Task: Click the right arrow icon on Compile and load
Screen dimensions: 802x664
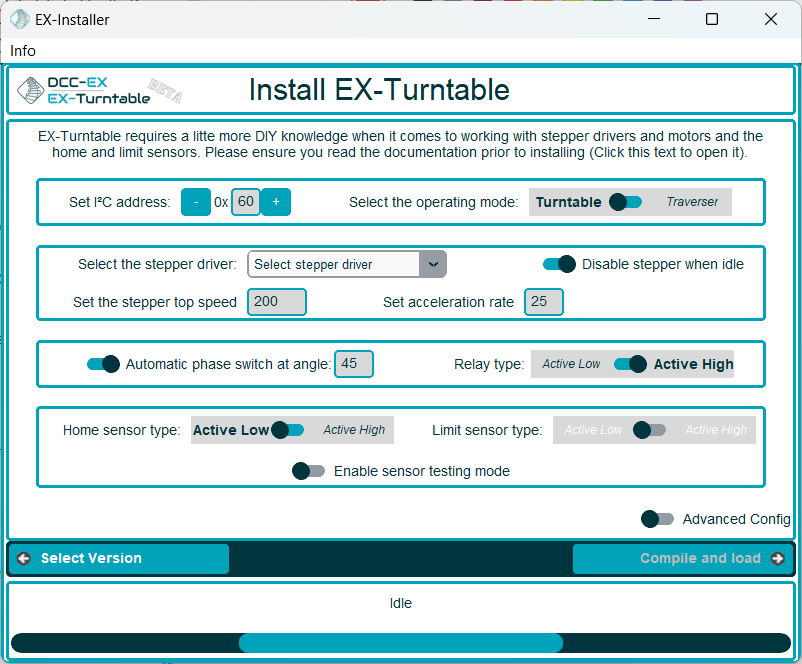Action: [778, 559]
